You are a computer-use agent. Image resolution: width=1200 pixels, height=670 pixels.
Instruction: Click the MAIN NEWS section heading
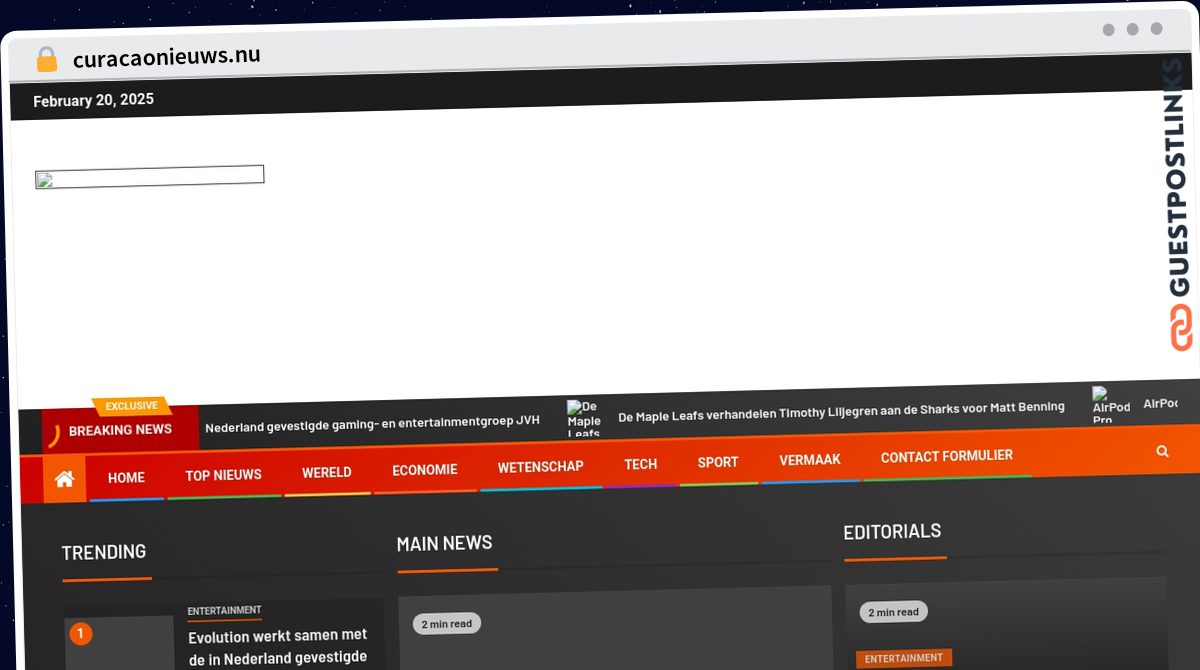point(444,543)
